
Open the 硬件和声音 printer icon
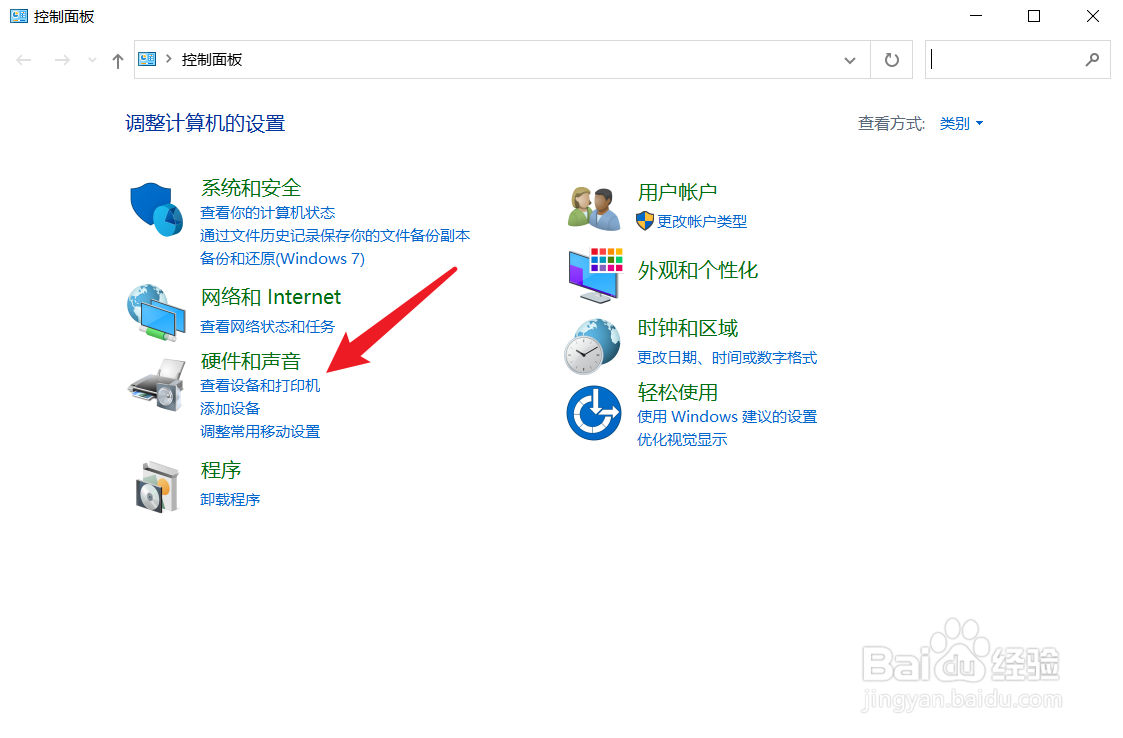click(158, 385)
